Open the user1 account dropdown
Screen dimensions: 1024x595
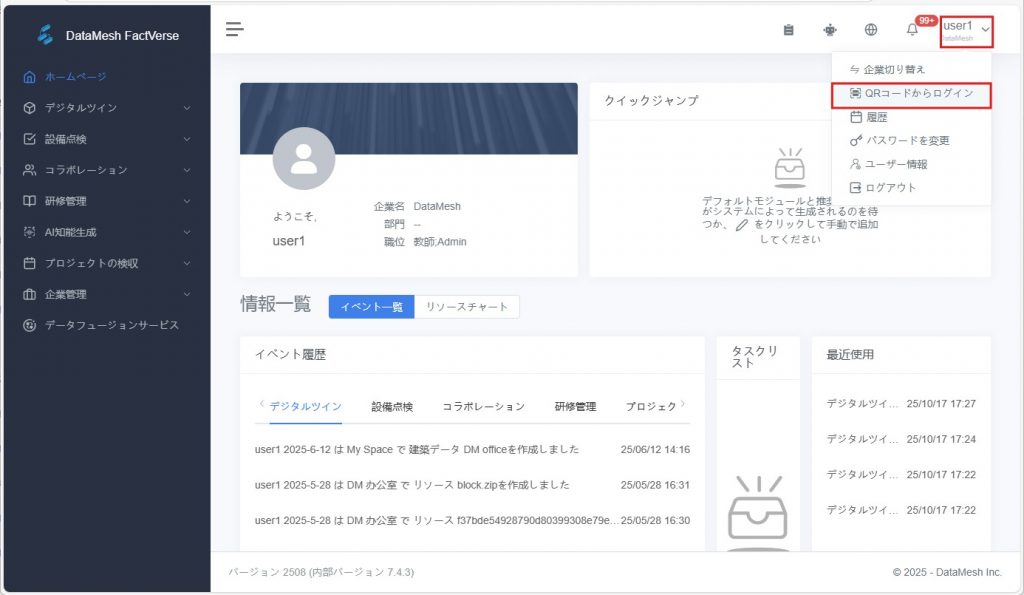coord(966,31)
